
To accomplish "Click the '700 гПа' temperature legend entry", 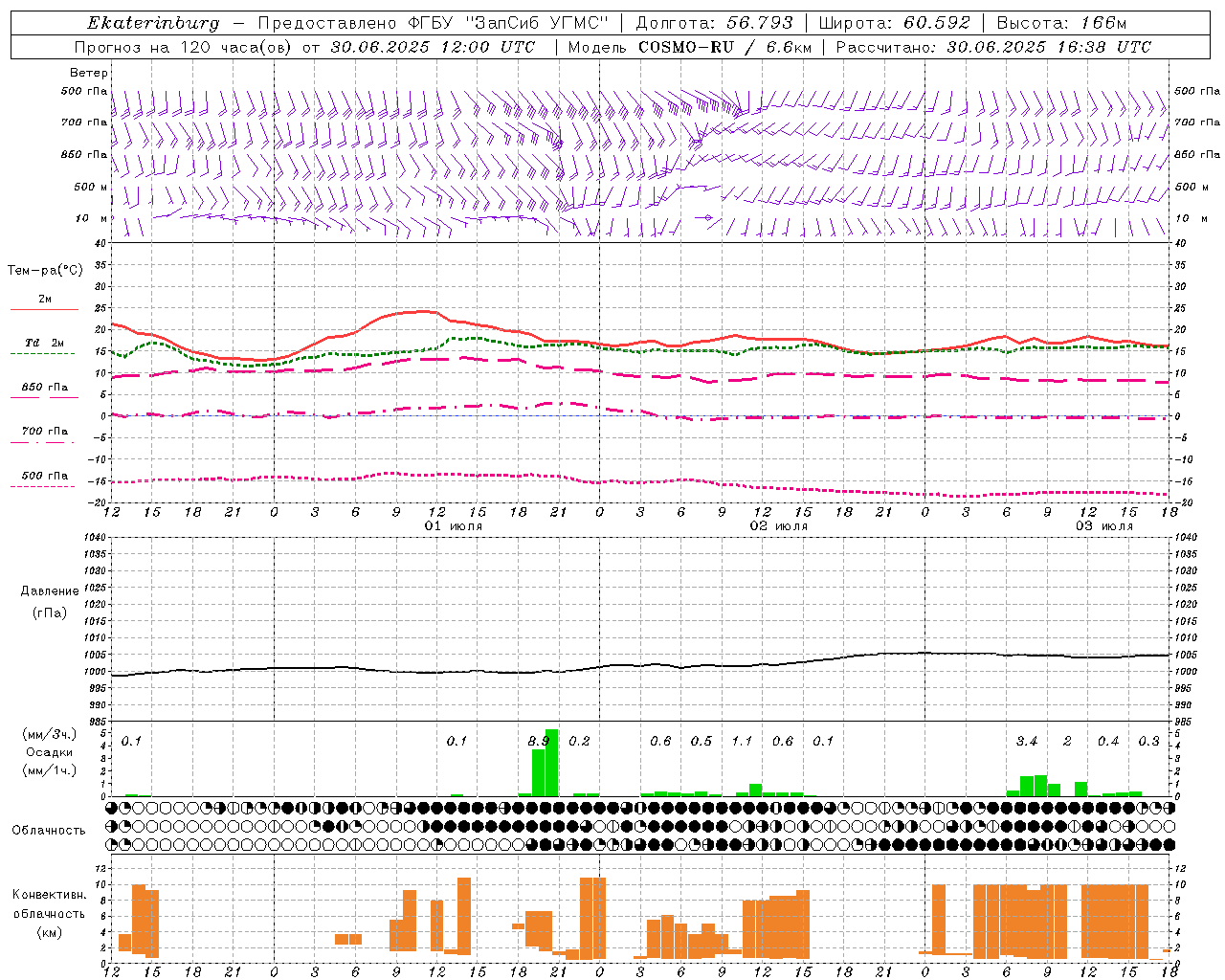I will pos(44,432).
